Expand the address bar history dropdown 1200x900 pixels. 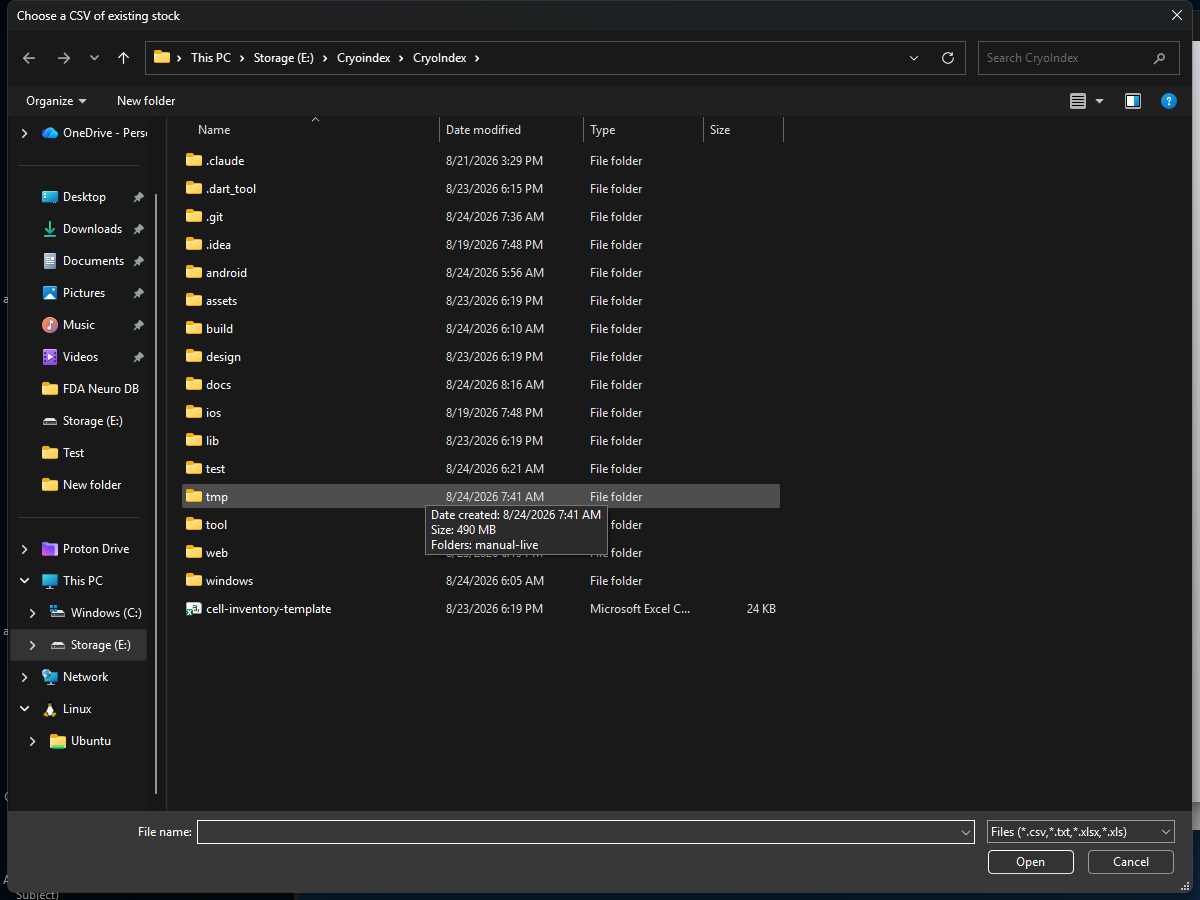click(914, 58)
